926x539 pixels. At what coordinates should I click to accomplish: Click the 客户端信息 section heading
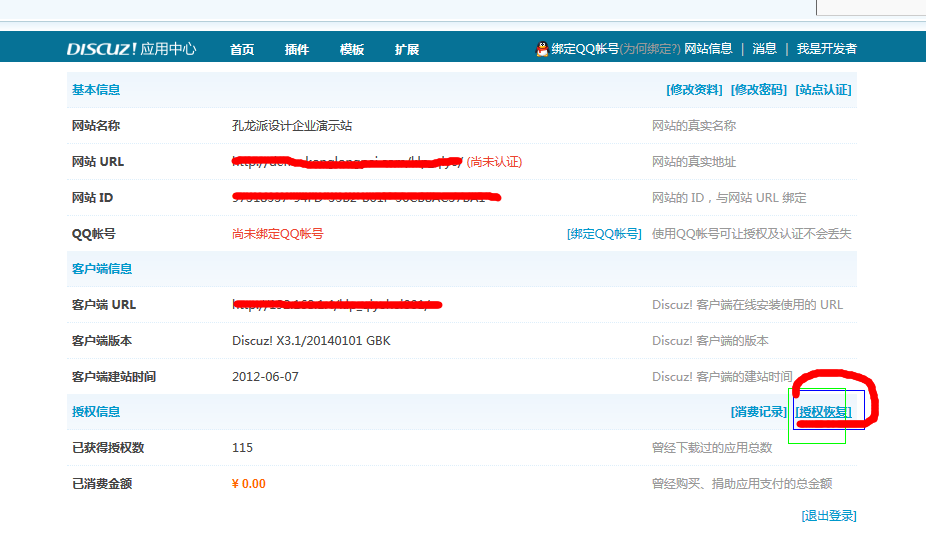tap(102, 269)
